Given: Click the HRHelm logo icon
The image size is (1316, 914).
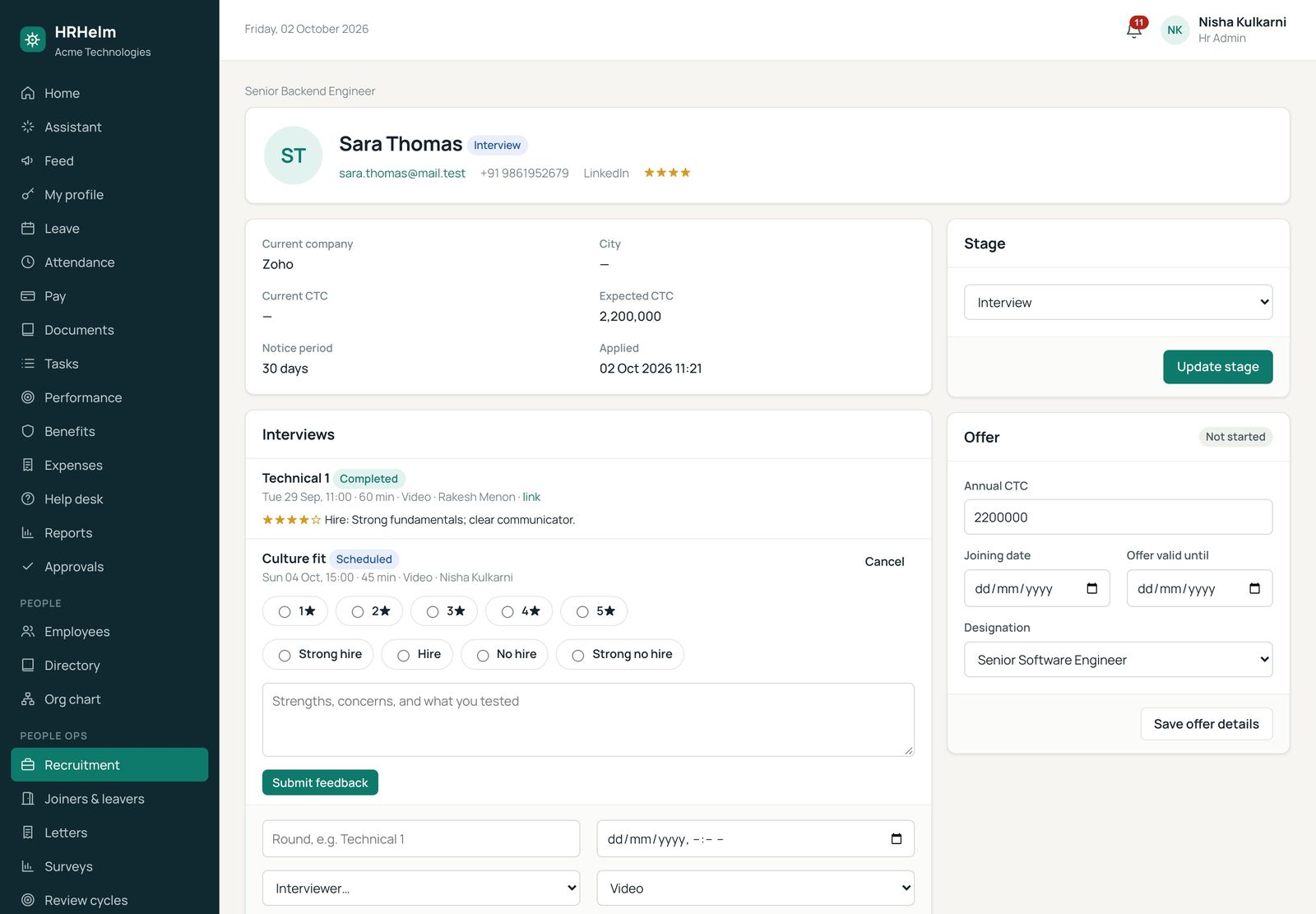Looking at the screenshot, I should [x=33, y=39].
